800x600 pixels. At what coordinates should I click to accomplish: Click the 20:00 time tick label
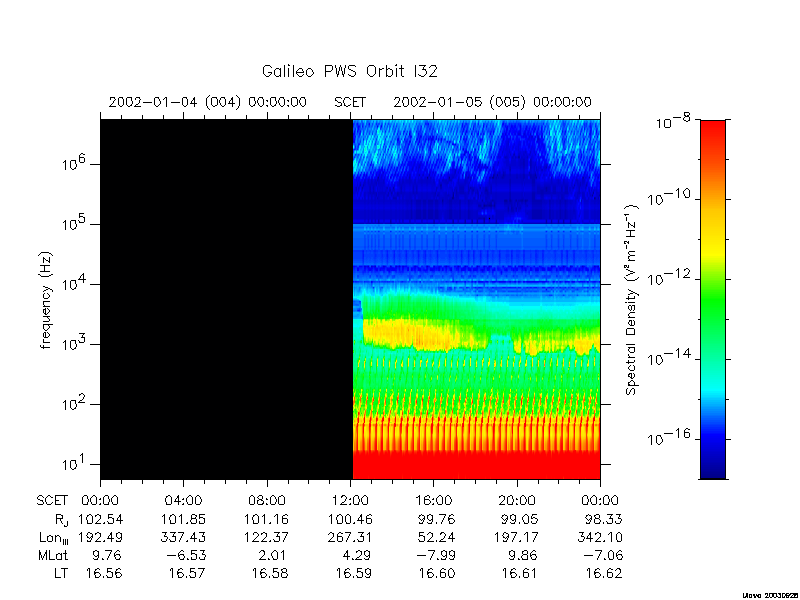tap(517, 501)
